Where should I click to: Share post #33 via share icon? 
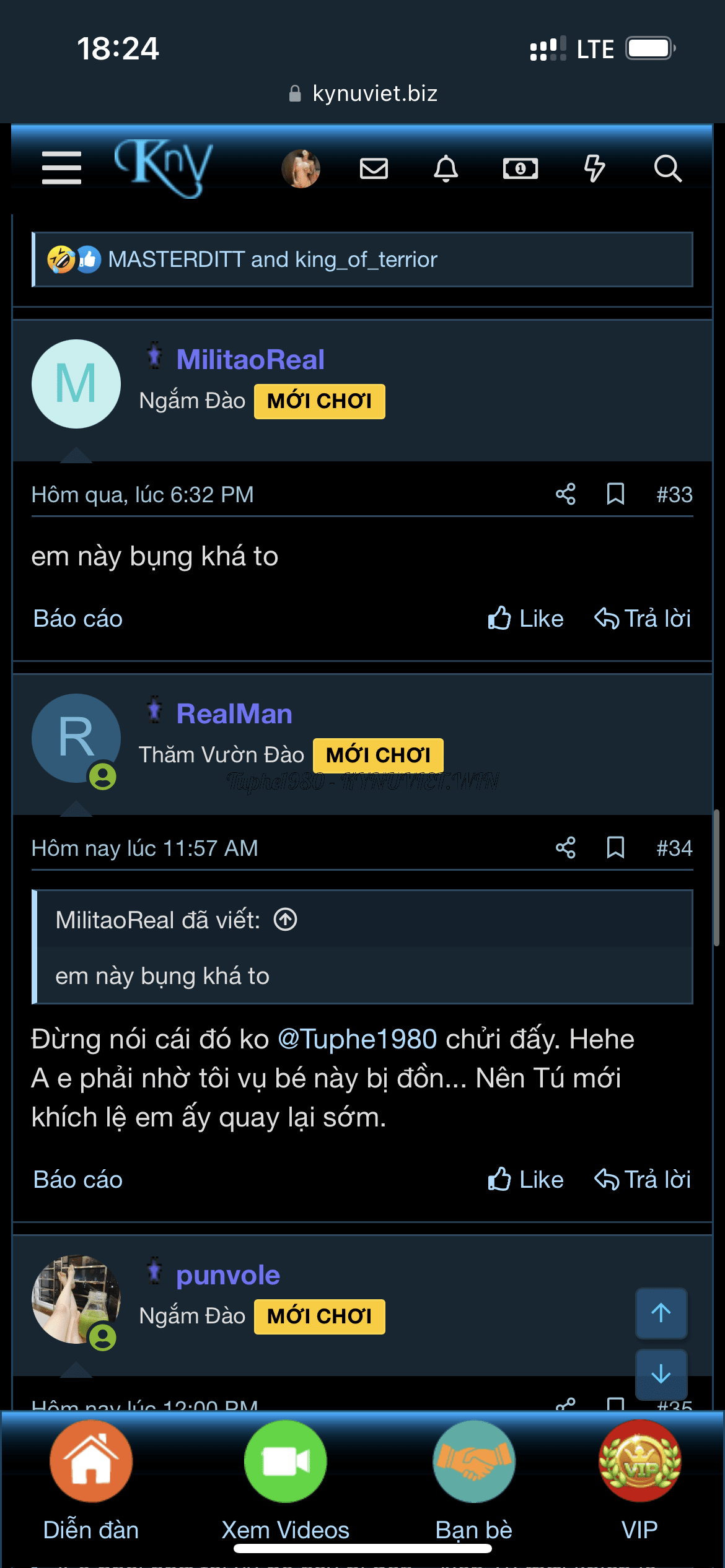click(x=565, y=494)
